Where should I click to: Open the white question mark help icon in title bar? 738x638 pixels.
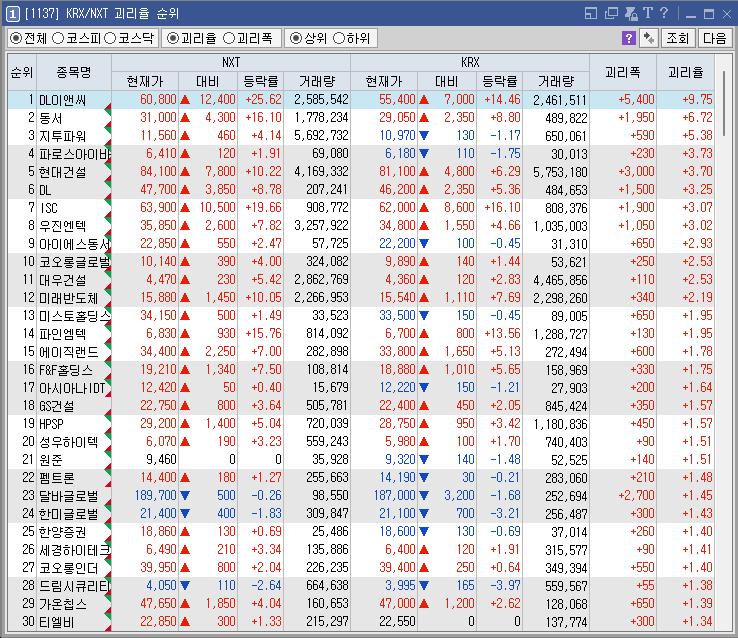[x=664, y=13]
